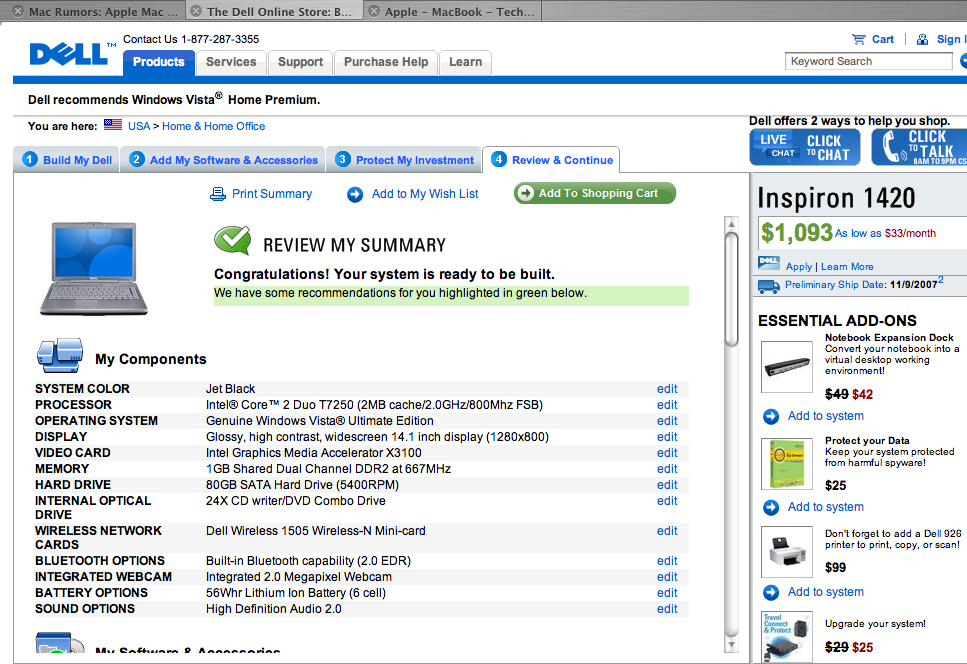967x664 pixels.
Task: Click the My Components computers icon
Action: point(60,355)
